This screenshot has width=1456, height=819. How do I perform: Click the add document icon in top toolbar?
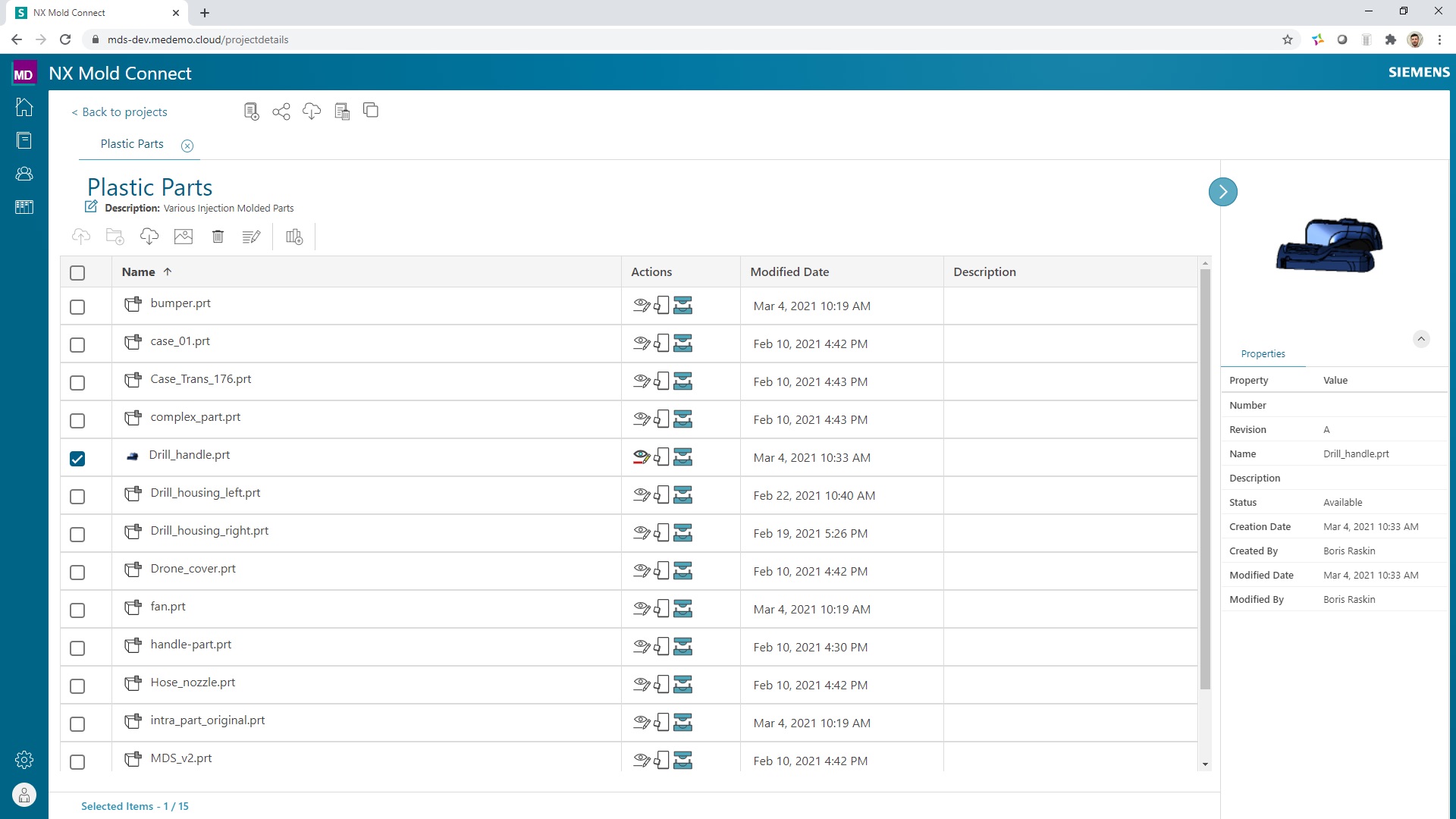[x=252, y=111]
